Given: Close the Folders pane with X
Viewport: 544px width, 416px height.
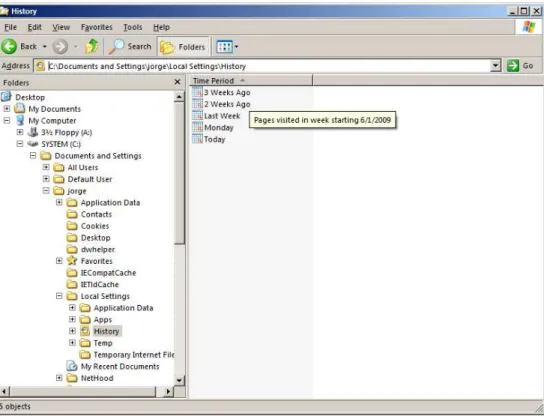Looking at the screenshot, I should [177, 82].
